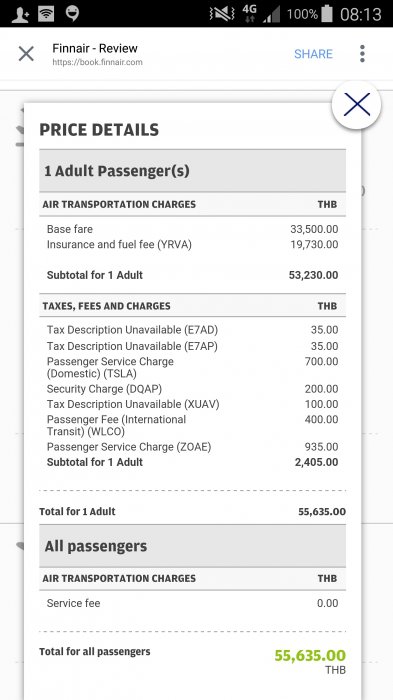Tap Passenger Service Charge (ZOAE) line
Screen dimensions: 393x700
[192, 447]
